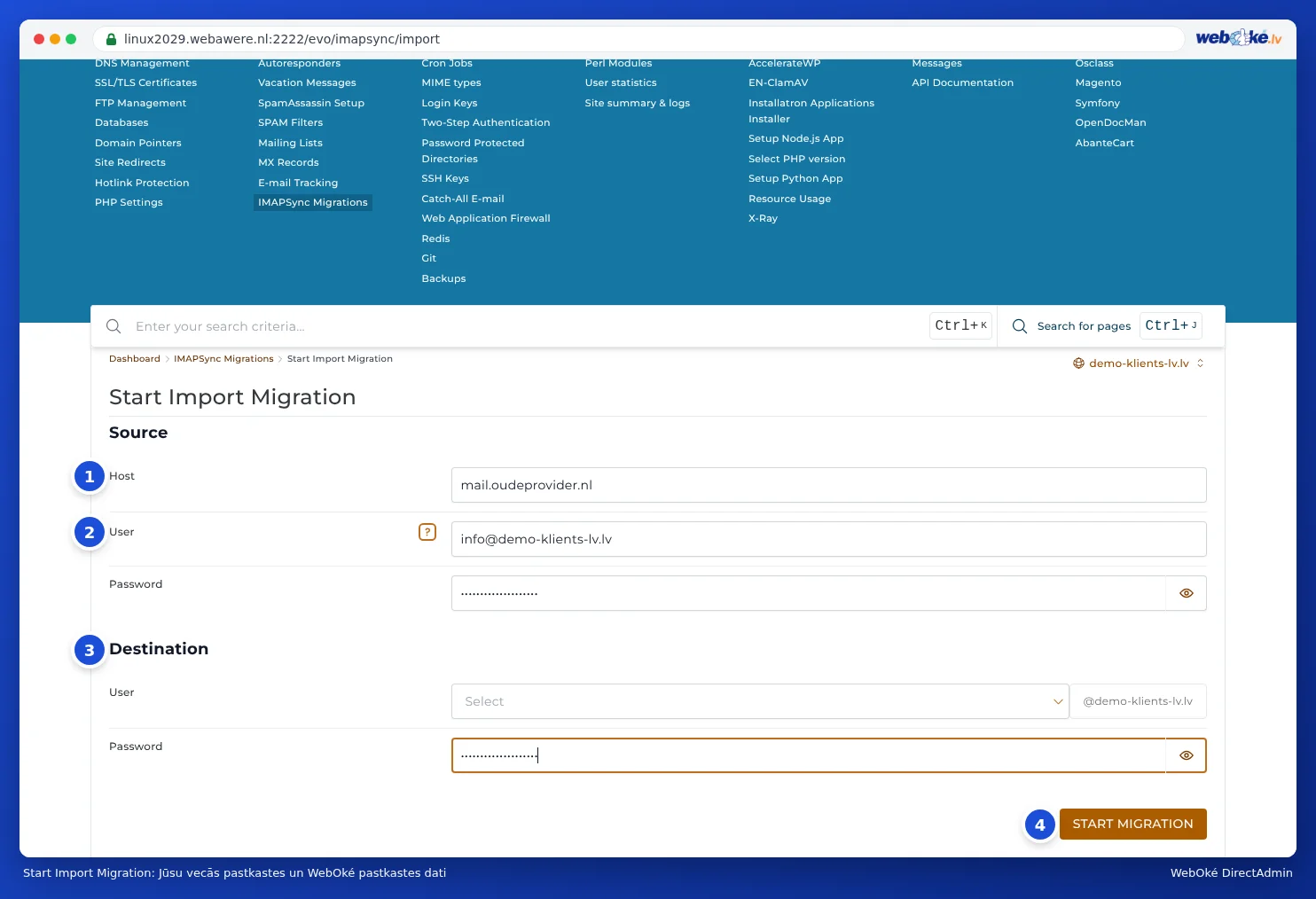The image size is (1316, 899).
Task: Click the WebOké.lv logo
Action: 1238,37
